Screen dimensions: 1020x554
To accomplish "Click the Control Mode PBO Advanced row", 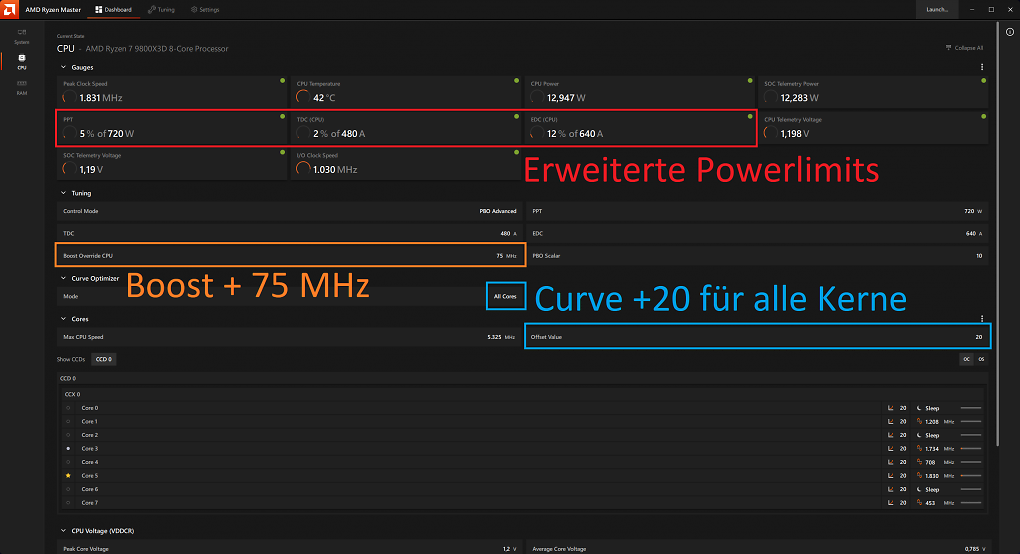I will pyautogui.click(x=289, y=211).
